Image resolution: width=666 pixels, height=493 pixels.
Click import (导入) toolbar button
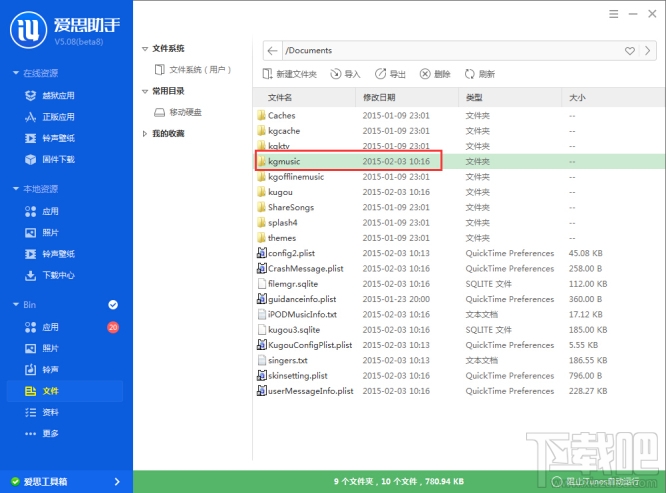tap(345, 74)
